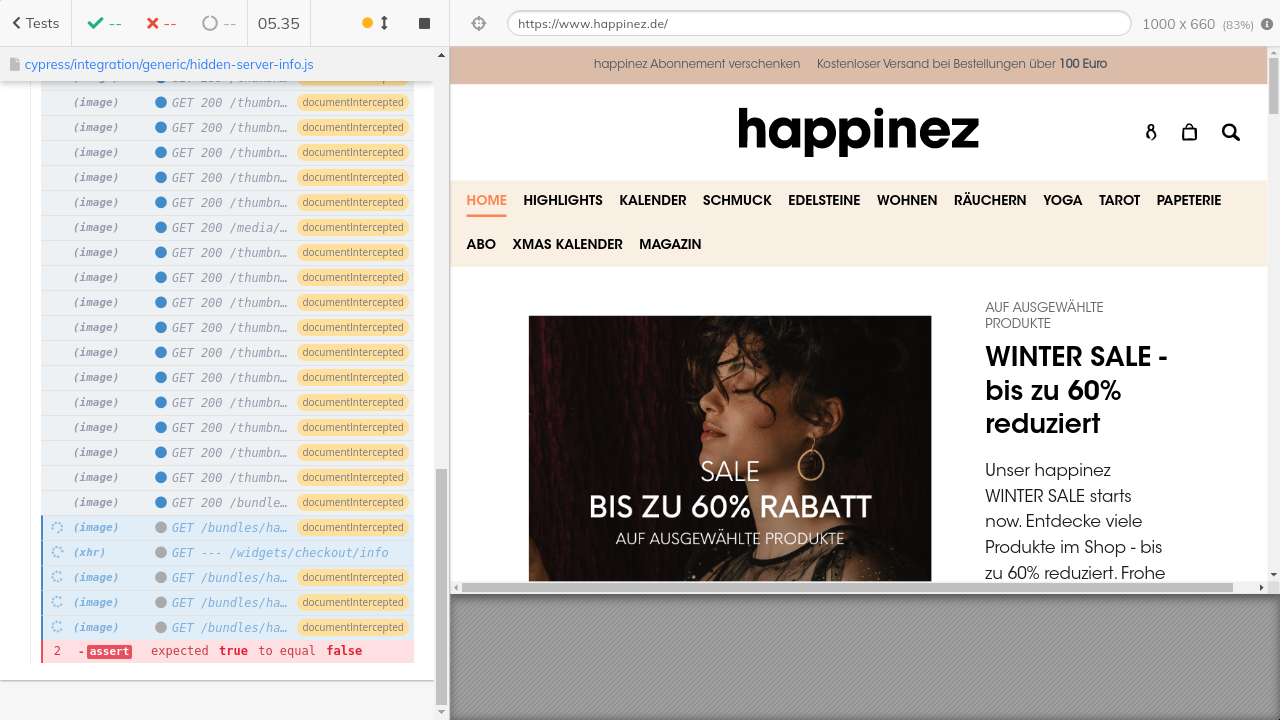Toggle the auto-scrolling arrows icon
This screenshot has width=1280, height=720.
(384, 23)
